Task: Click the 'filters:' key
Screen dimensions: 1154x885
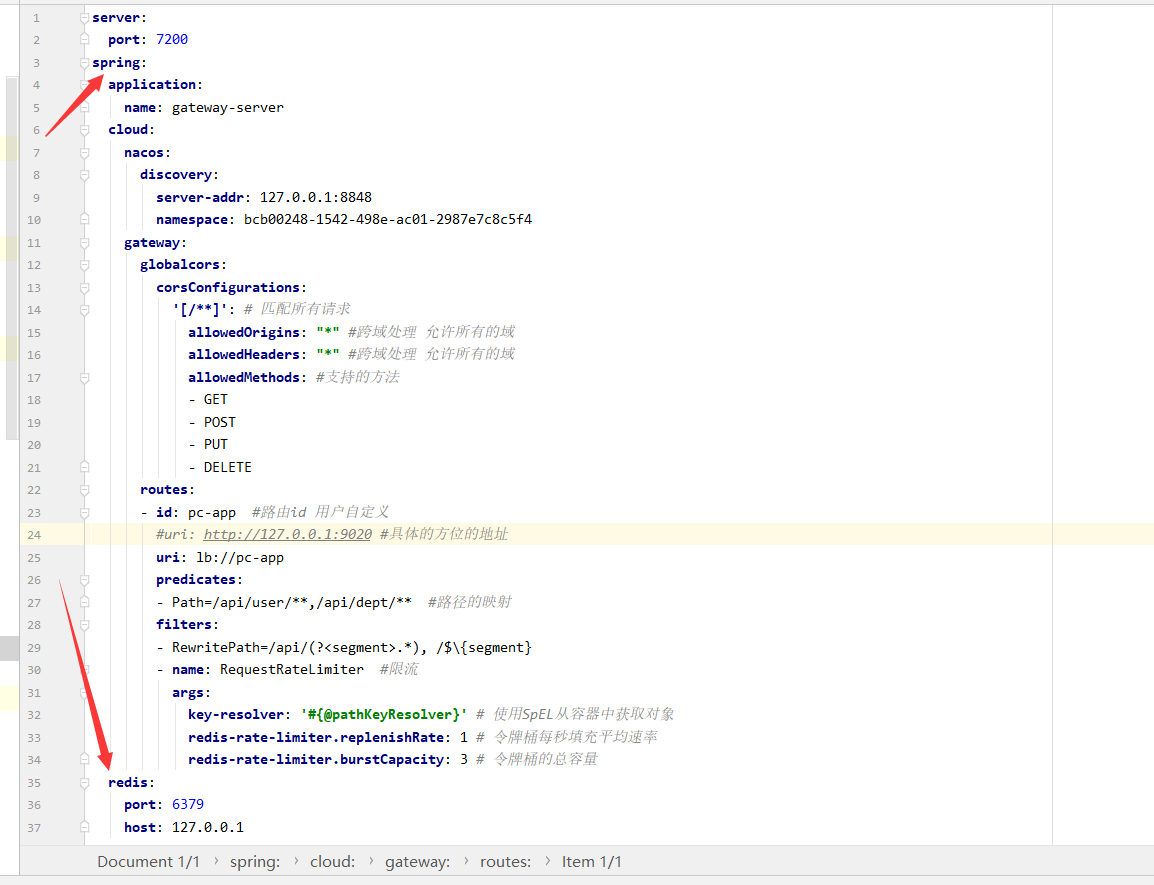Action: (187, 624)
